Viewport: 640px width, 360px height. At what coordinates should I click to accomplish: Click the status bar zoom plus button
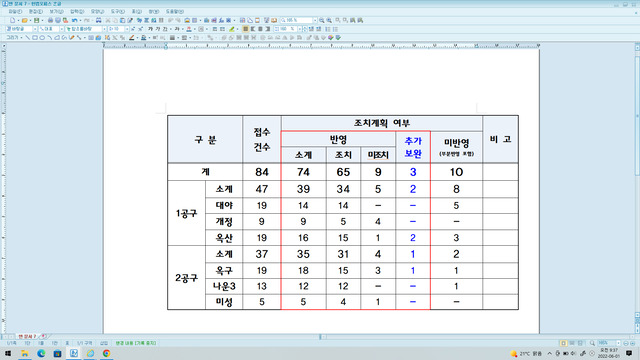(x=632, y=343)
